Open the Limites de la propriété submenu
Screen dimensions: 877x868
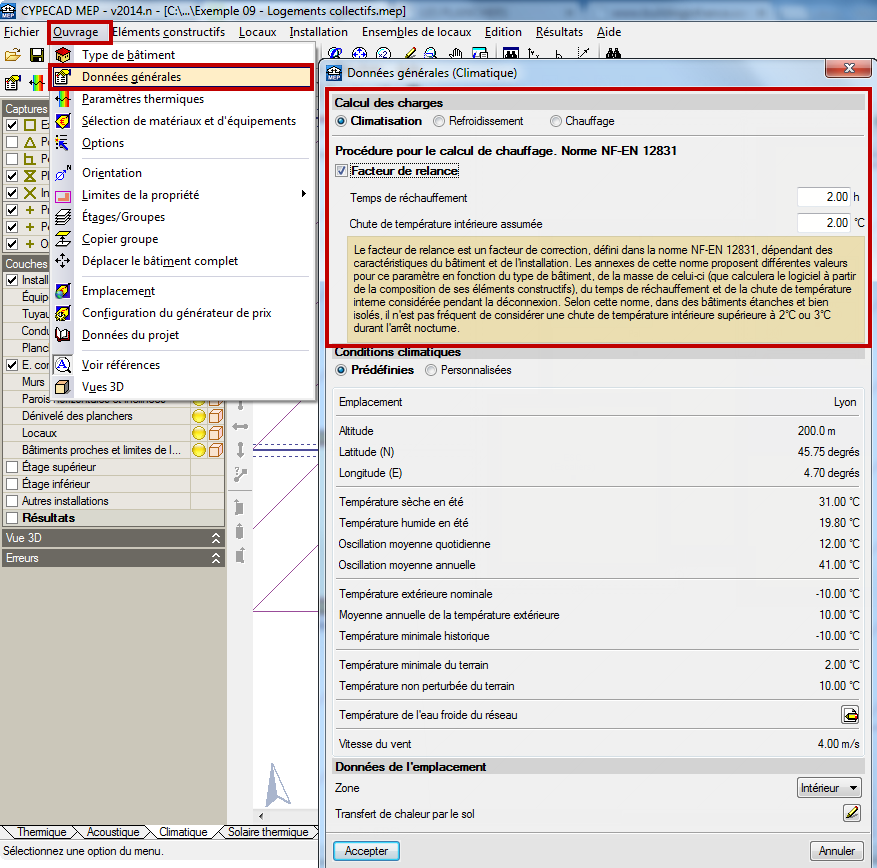pos(140,195)
